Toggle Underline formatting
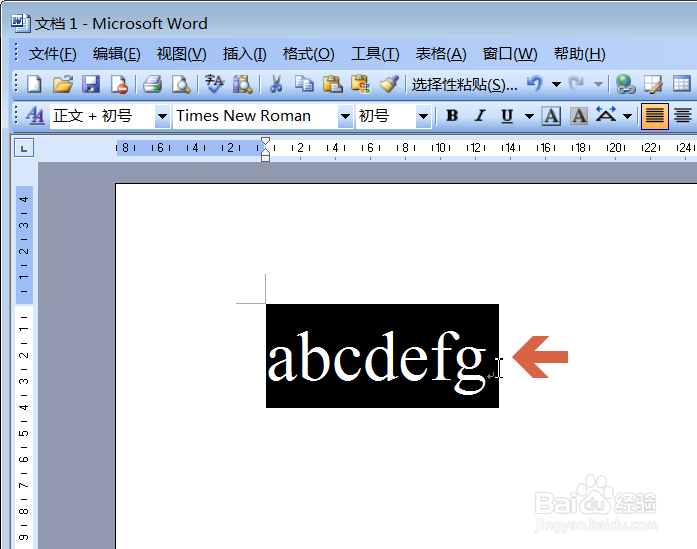Screen dimensions: 697x549 (507, 116)
